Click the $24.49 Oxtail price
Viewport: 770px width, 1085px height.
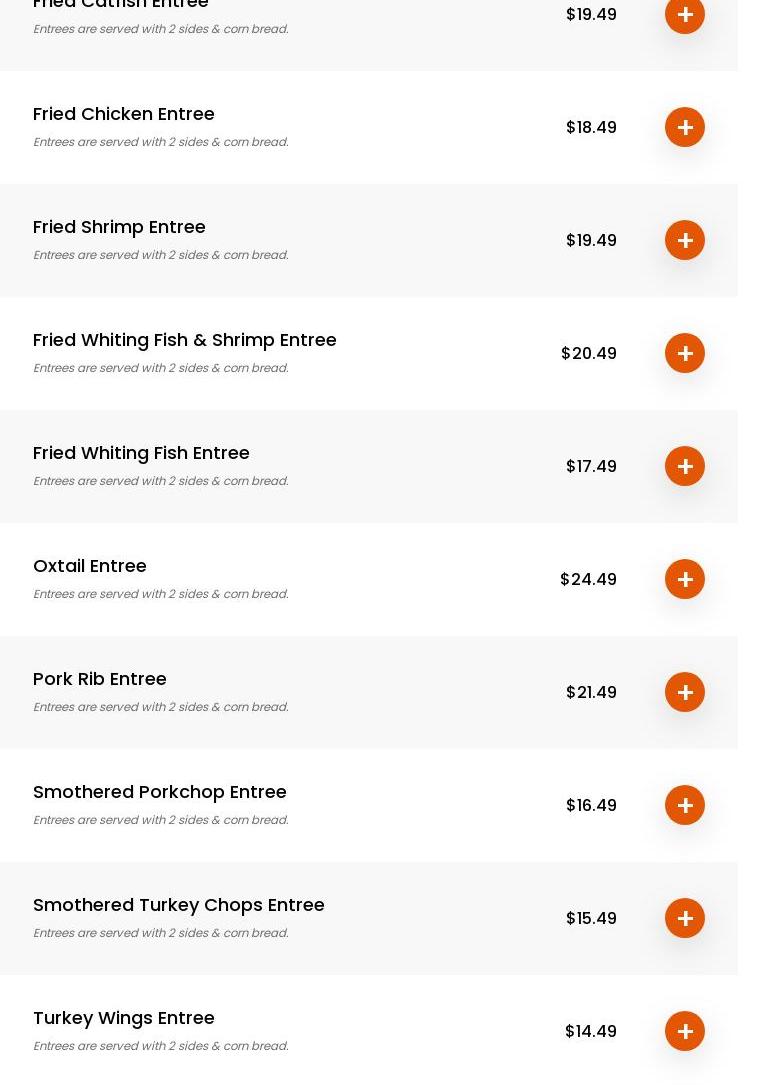click(588, 579)
